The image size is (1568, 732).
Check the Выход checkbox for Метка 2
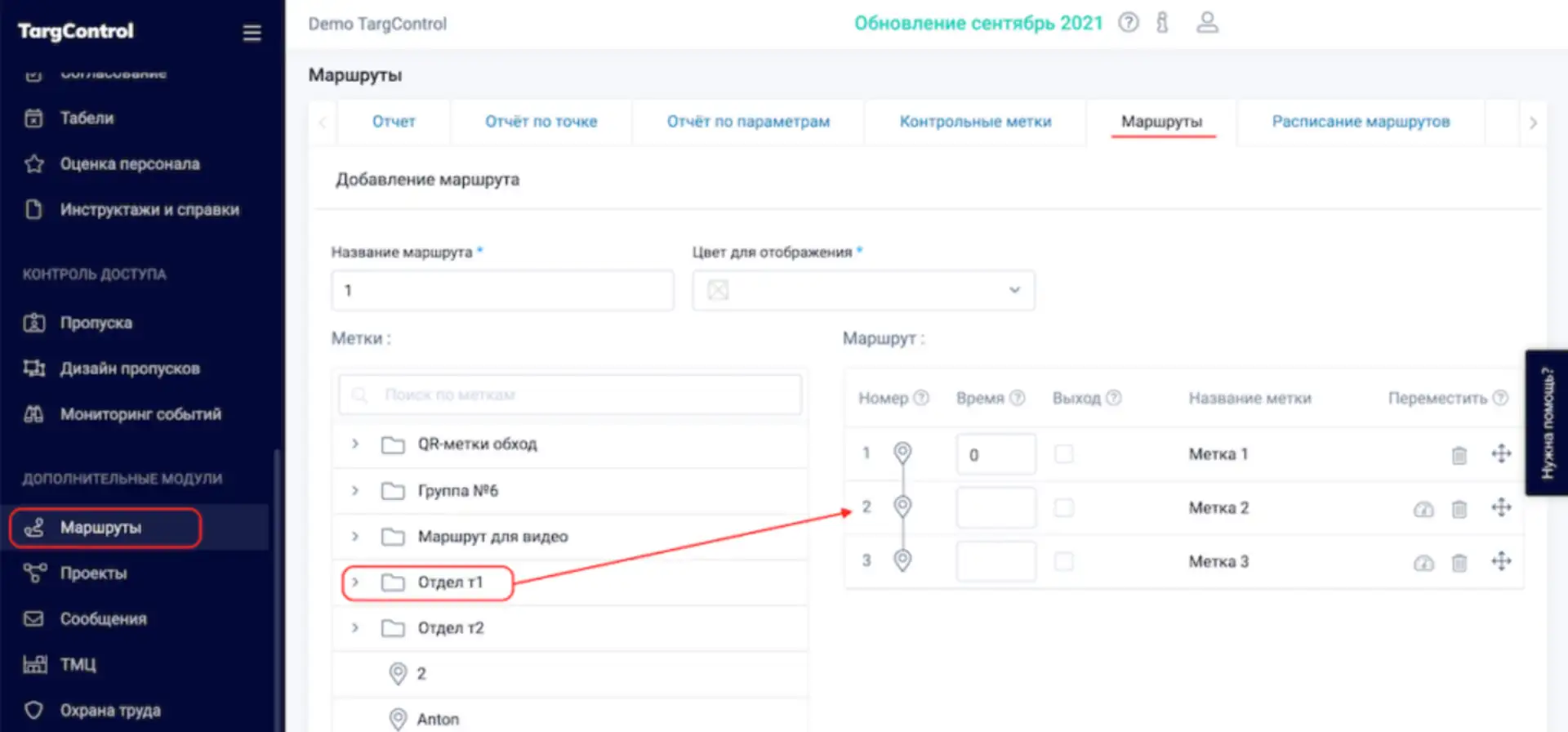[x=1063, y=507]
